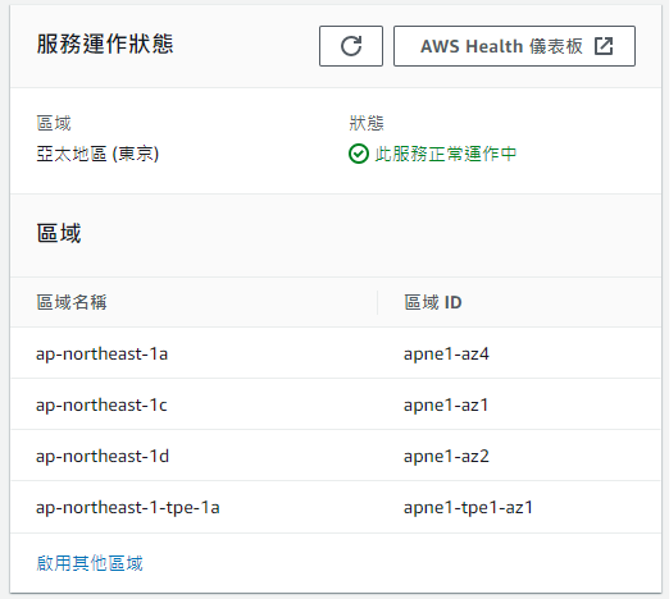Viewport: 670px width, 600px height.
Task: Select the ap-northeast-1c zone name
Action: 101,405
